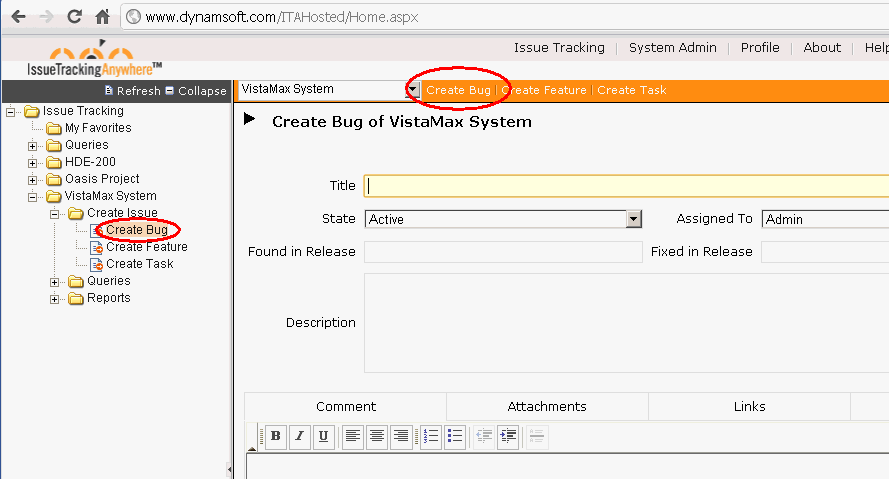Click the greyed-out last editor toolbar icon

coord(537,436)
